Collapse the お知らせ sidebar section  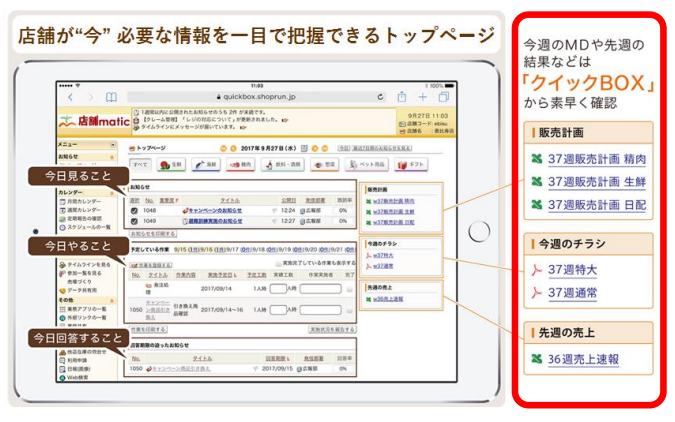click(112, 157)
